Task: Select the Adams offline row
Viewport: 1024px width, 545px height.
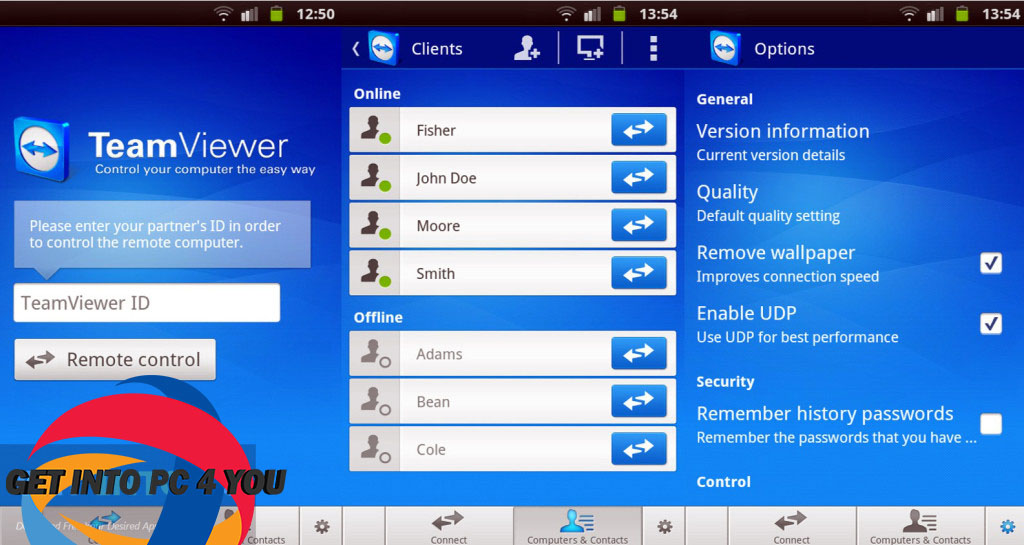Action: 513,354
